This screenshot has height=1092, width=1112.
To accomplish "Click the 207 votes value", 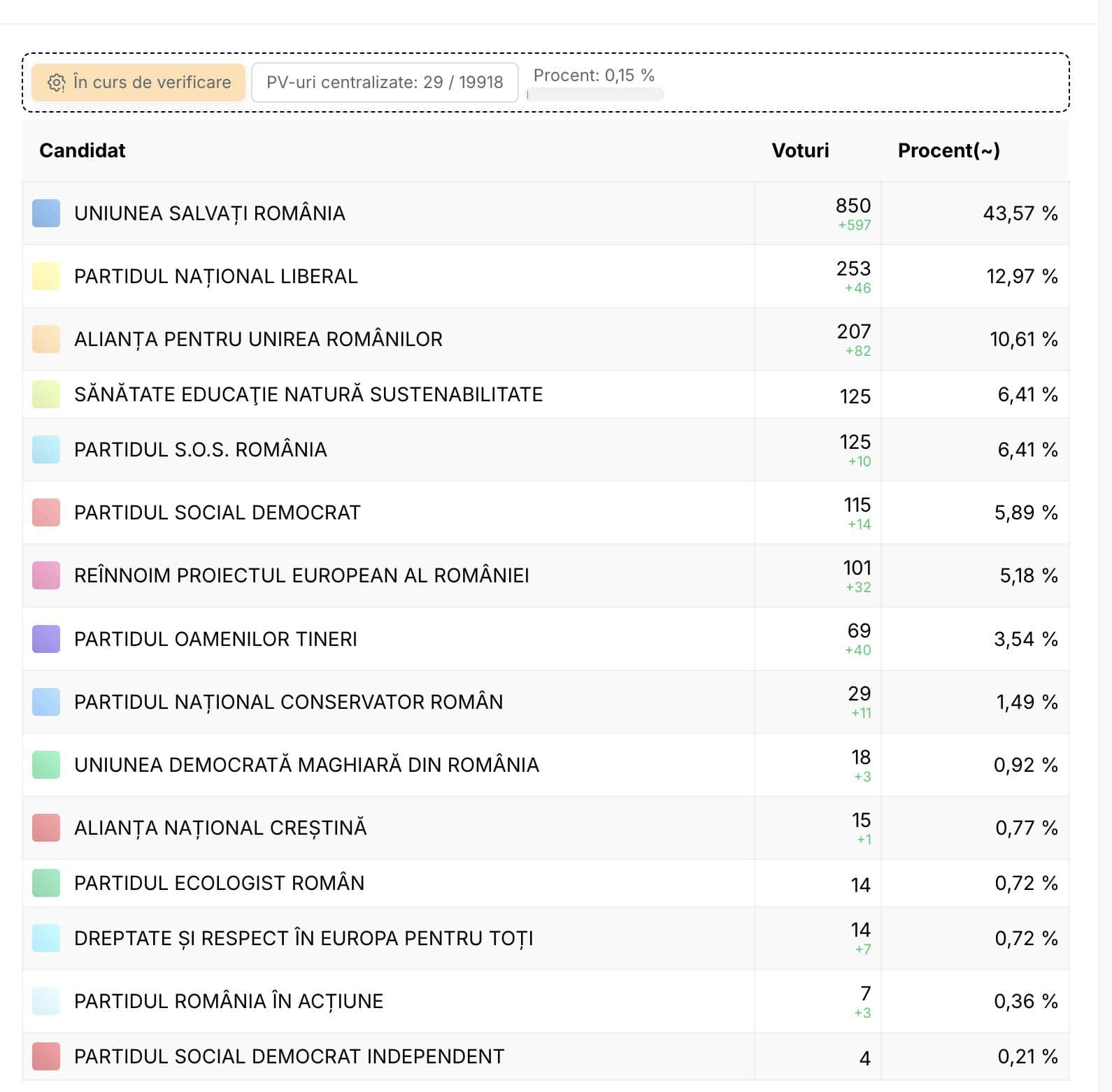I will (x=854, y=331).
